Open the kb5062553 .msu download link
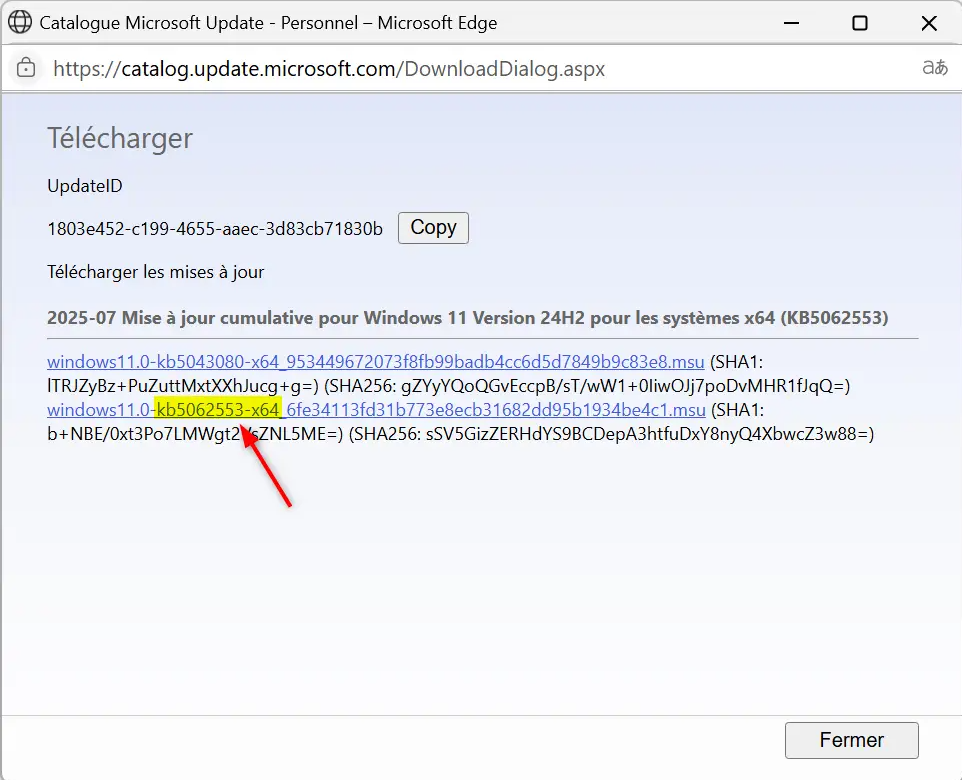Screen dimensions: 962x780 point(376,409)
